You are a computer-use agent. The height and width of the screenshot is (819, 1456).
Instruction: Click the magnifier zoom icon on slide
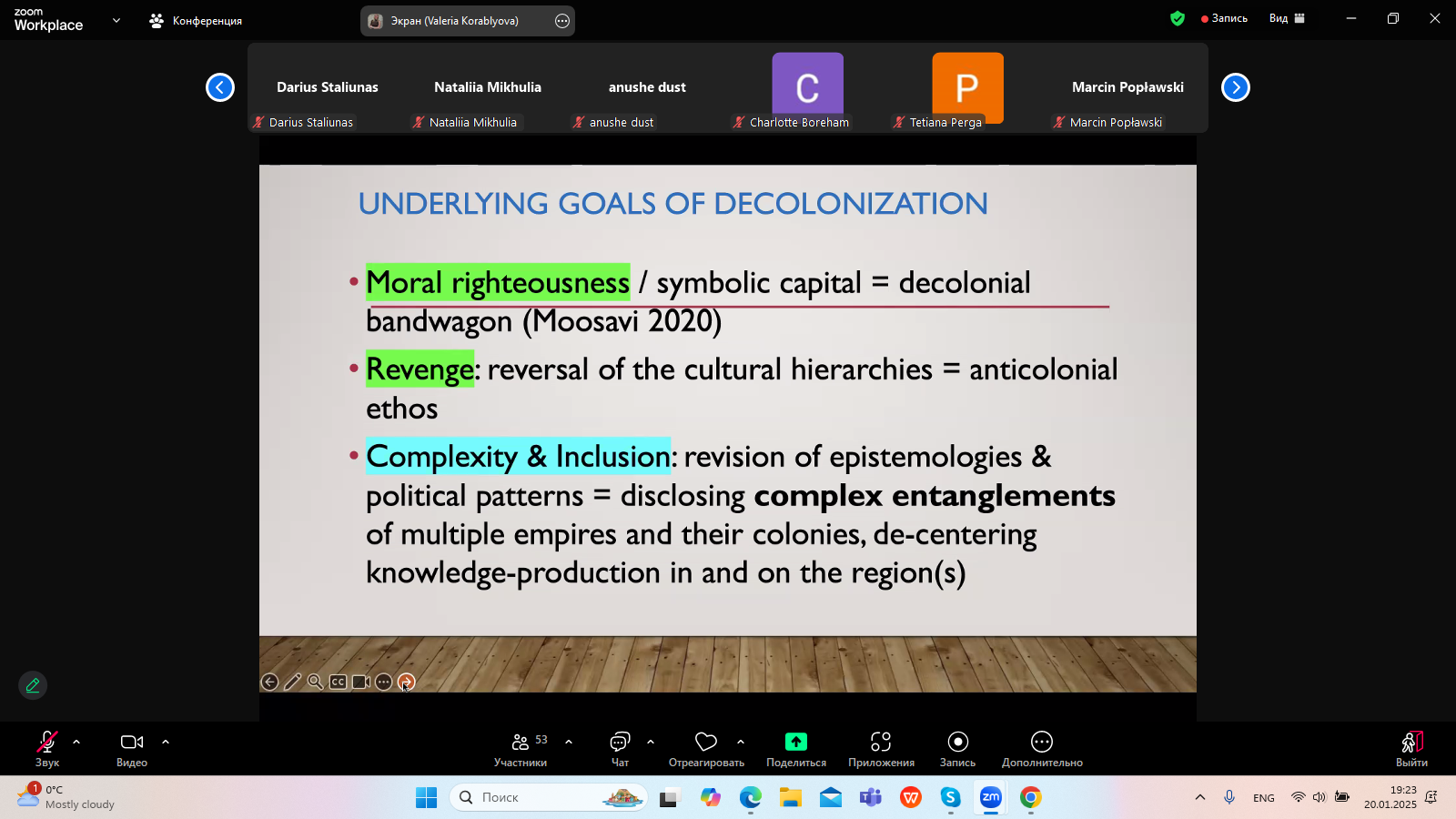[315, 682]
